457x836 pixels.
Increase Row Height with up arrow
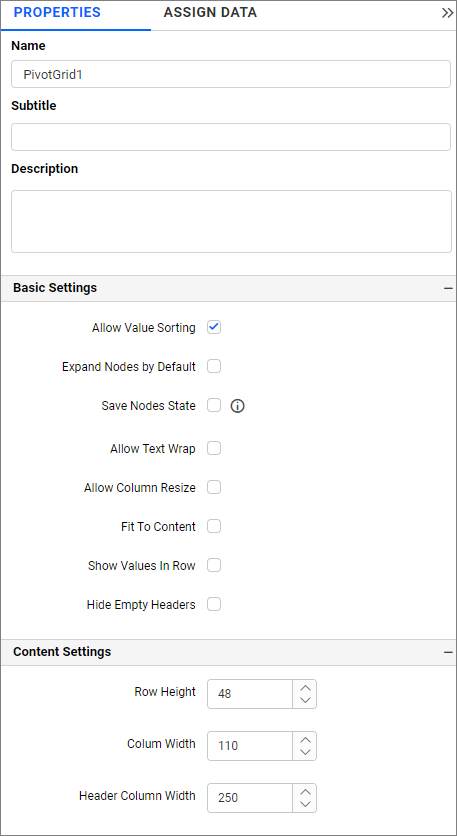tap(305, 687)
